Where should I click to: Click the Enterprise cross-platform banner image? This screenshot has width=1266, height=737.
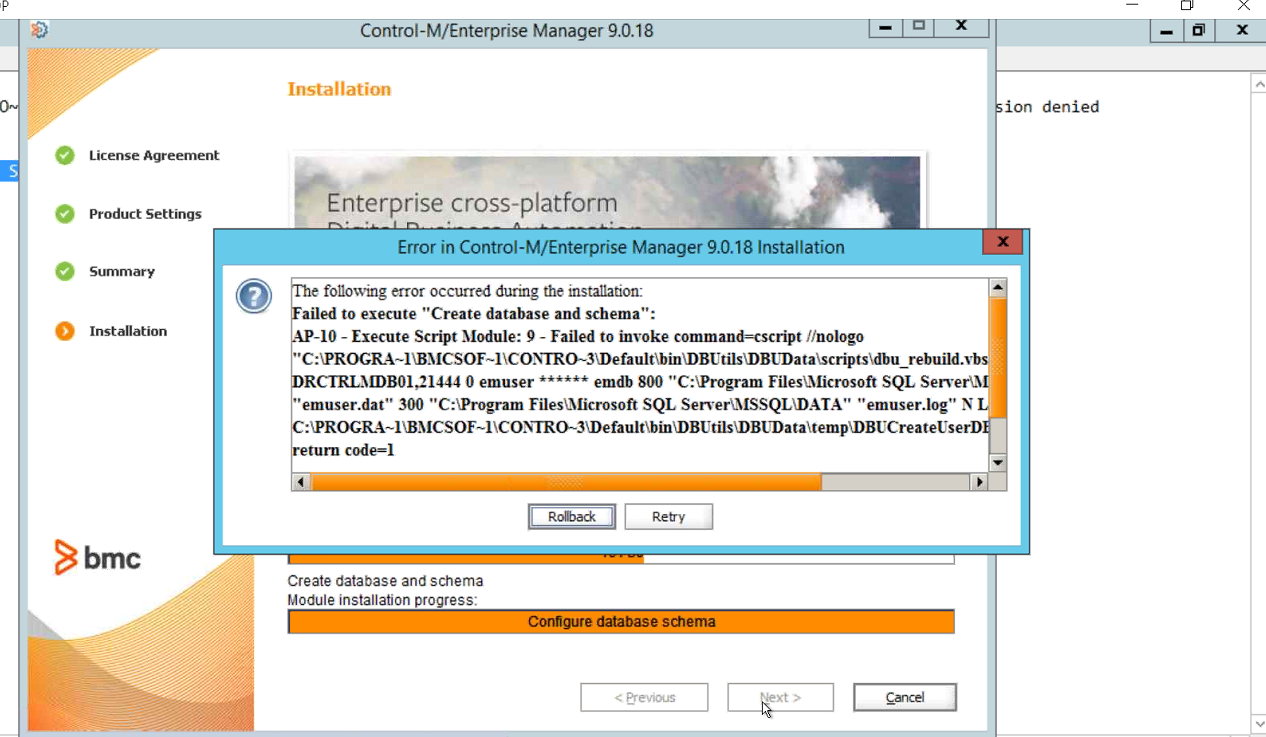(x=607, y=192)
